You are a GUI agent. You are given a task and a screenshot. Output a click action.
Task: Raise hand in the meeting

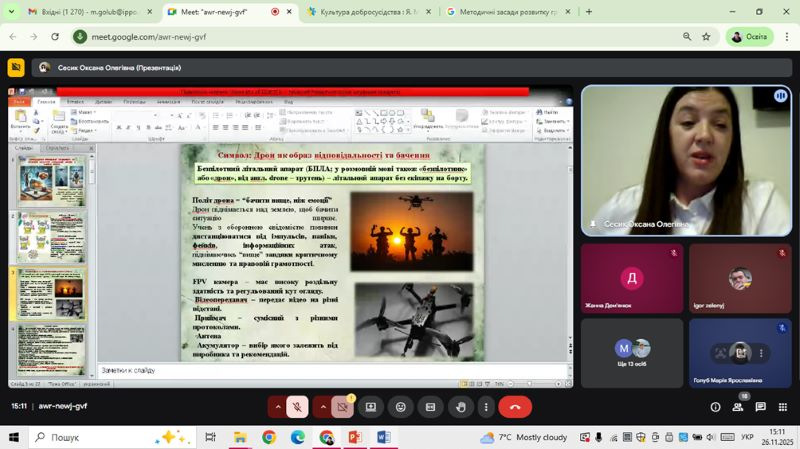tap(461, 407)
